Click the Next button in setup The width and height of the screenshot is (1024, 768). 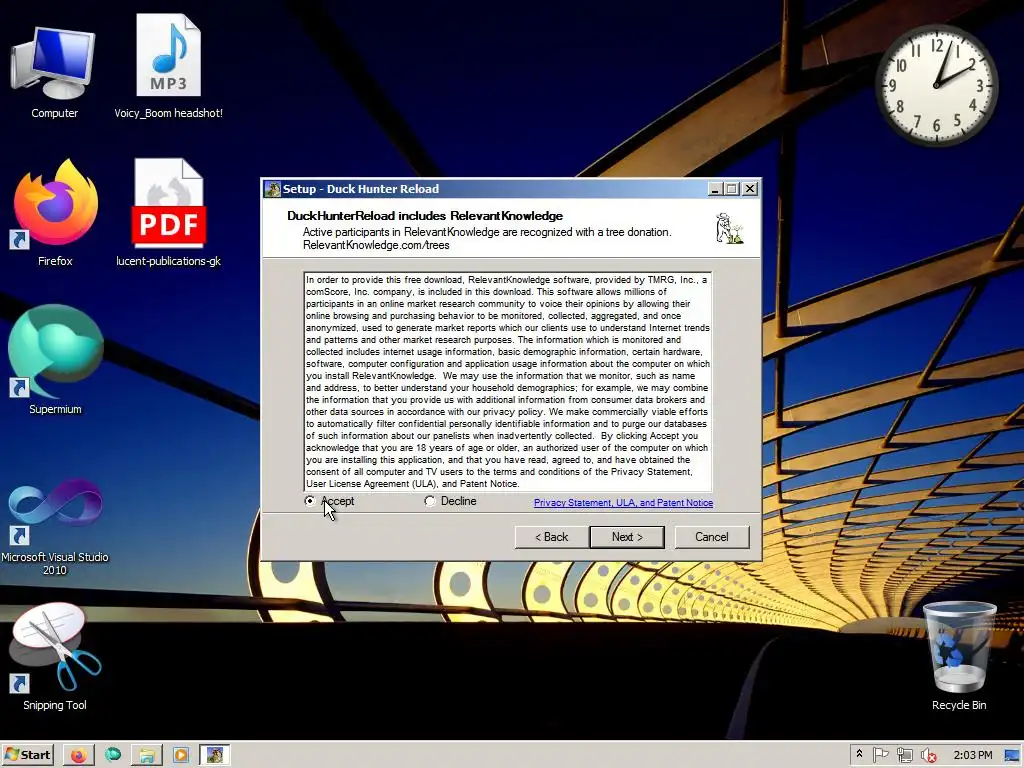click(627, 537)
